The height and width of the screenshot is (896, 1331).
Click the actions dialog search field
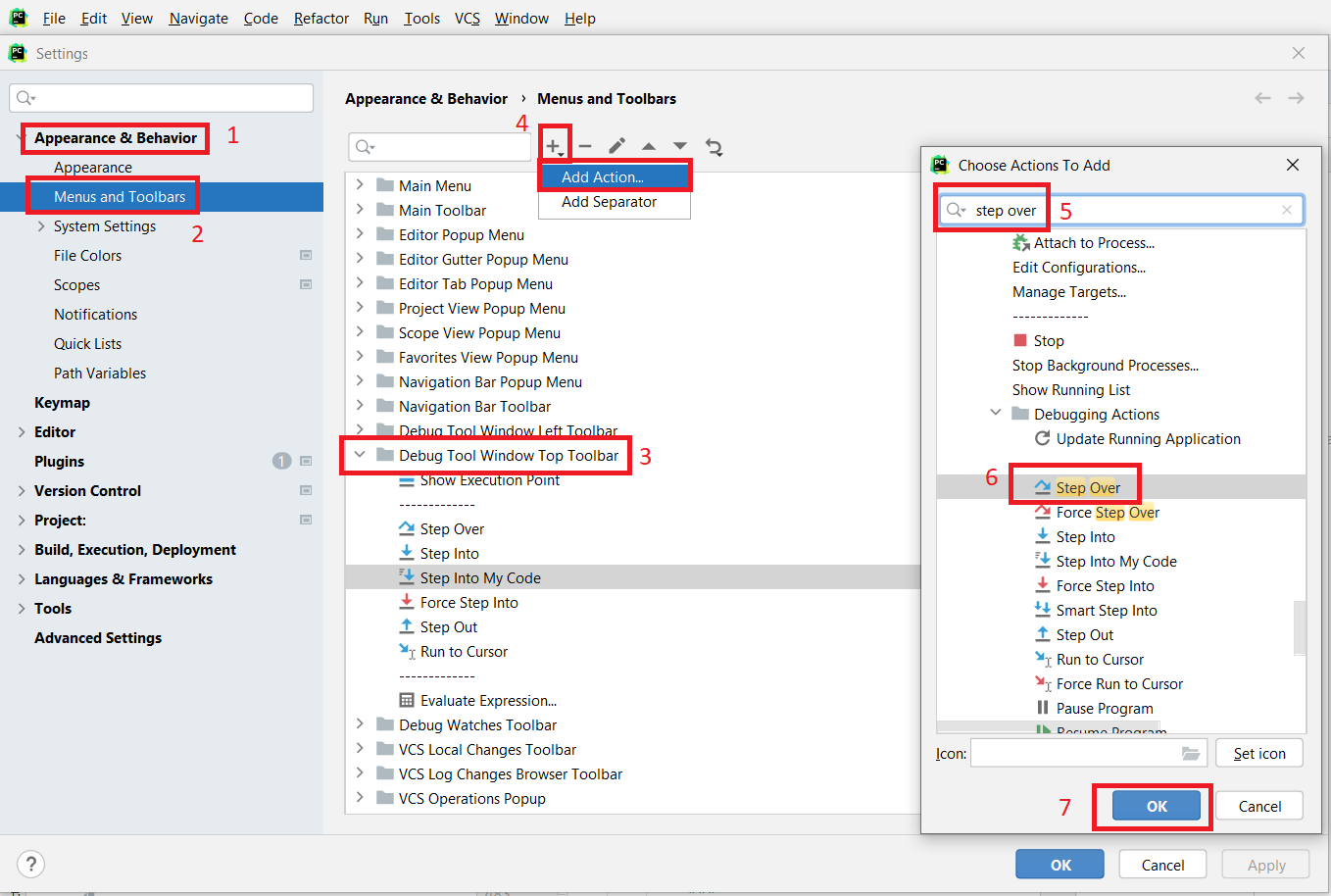pos(1121,210)
